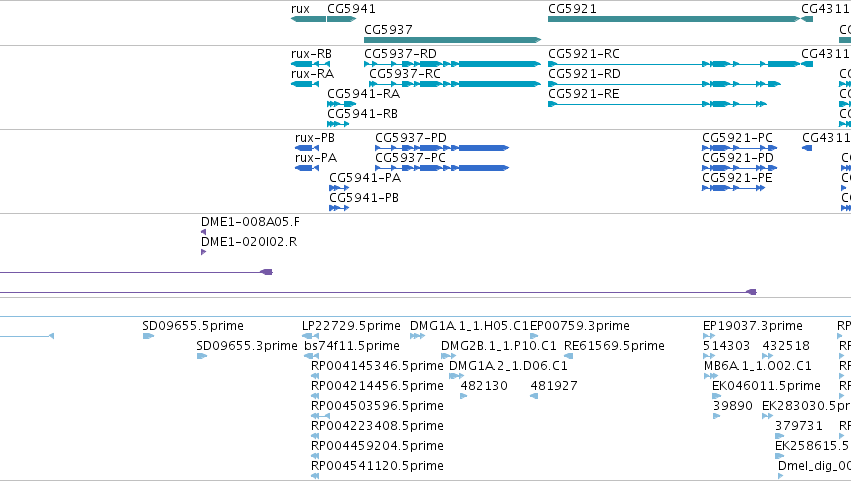Click the SD09655.5prime EST label
This screenshot has height=481, width=851.
click(x=193, y=326)
